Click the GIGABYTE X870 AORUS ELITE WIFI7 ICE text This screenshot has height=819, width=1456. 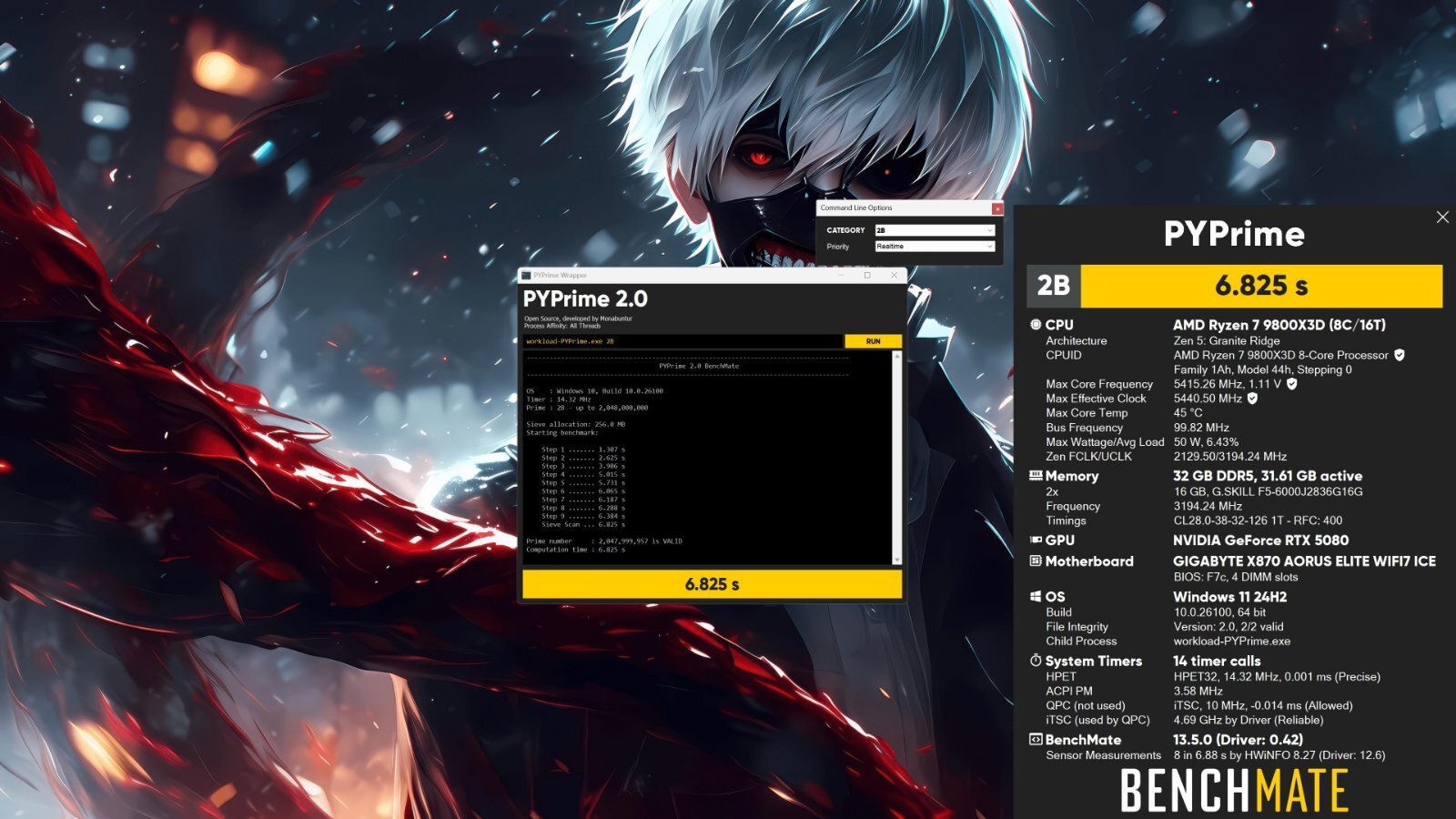(1304, 561)
